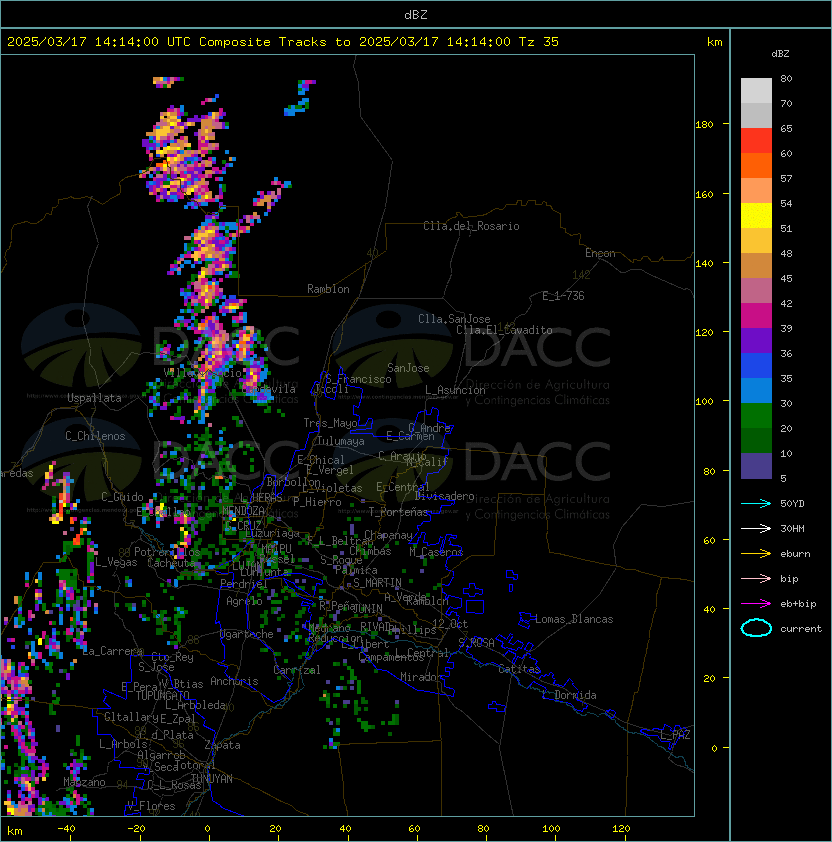Screen dimensions: 832x842
Task: Click the 'Clla.del_Rosario' map label
Action: pyautogui.click(x=471, y=226)
